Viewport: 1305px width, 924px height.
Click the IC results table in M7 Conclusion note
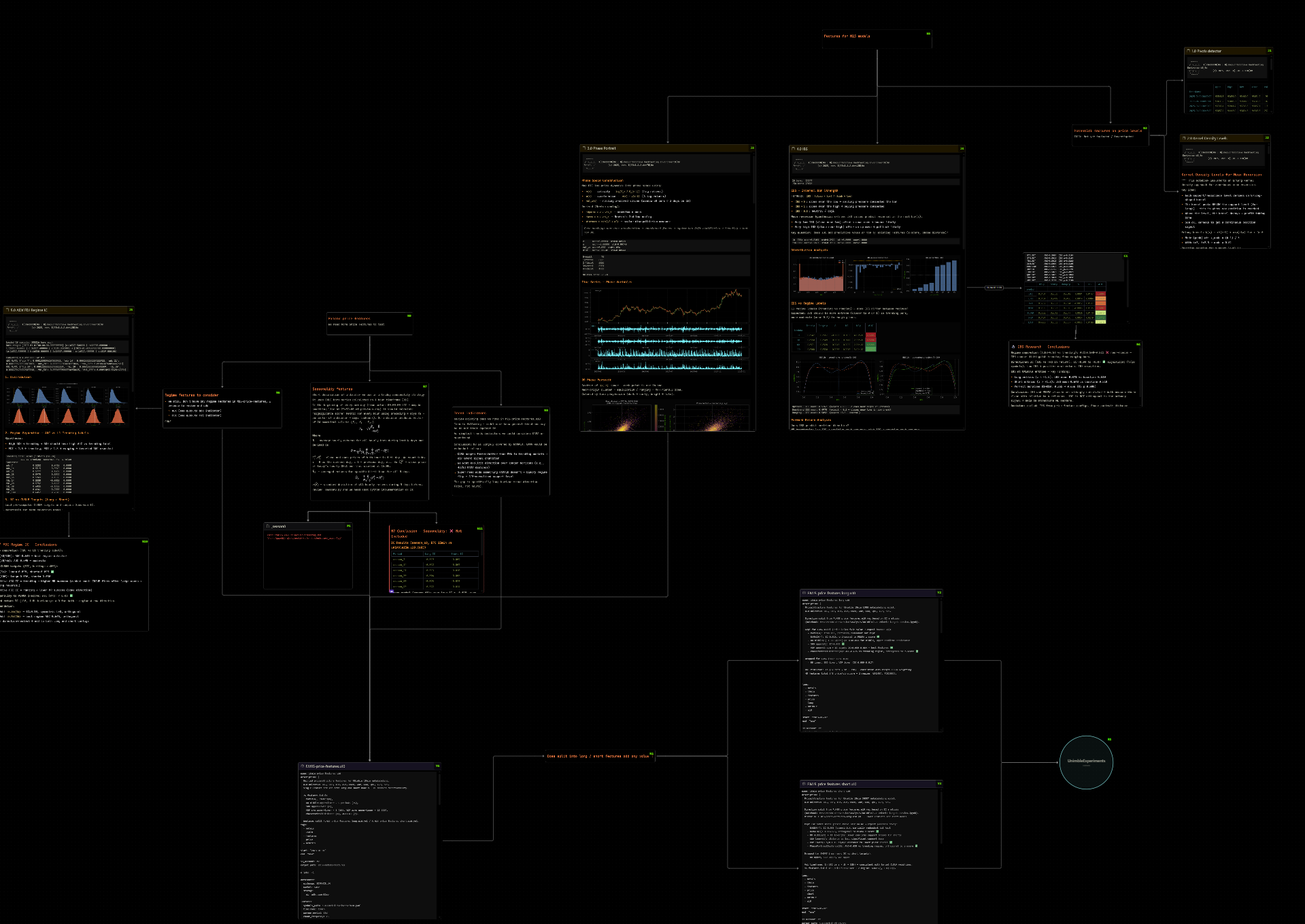[x=435, y=571]
